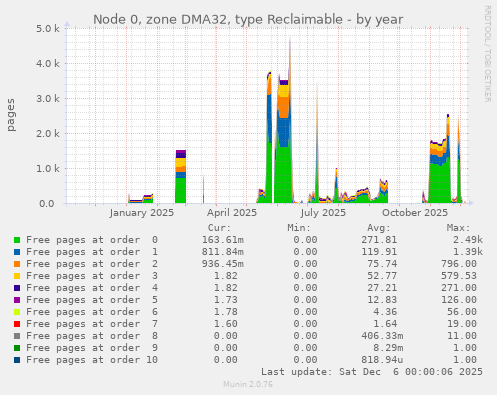
Task: Click the lime order 6 legend swatch
Action: [x=17, y=312]
